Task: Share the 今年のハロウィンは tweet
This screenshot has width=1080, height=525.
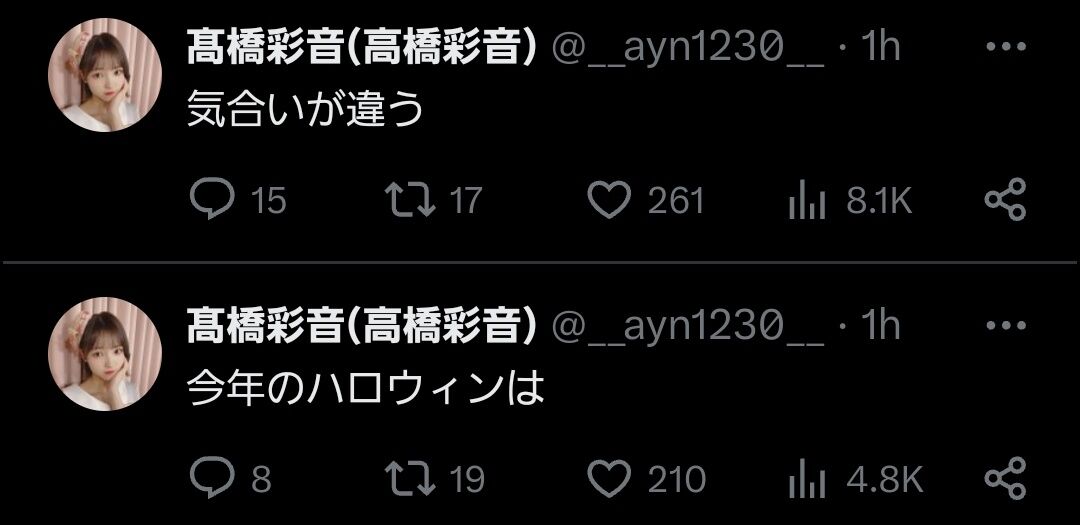Action: (x=1006, y=478)
